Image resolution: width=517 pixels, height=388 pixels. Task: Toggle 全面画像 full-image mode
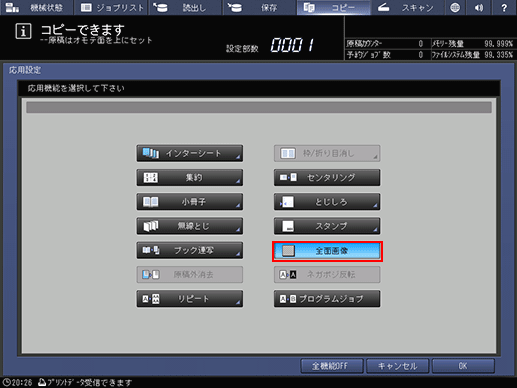pyautogui.click(x=327, y=251)
